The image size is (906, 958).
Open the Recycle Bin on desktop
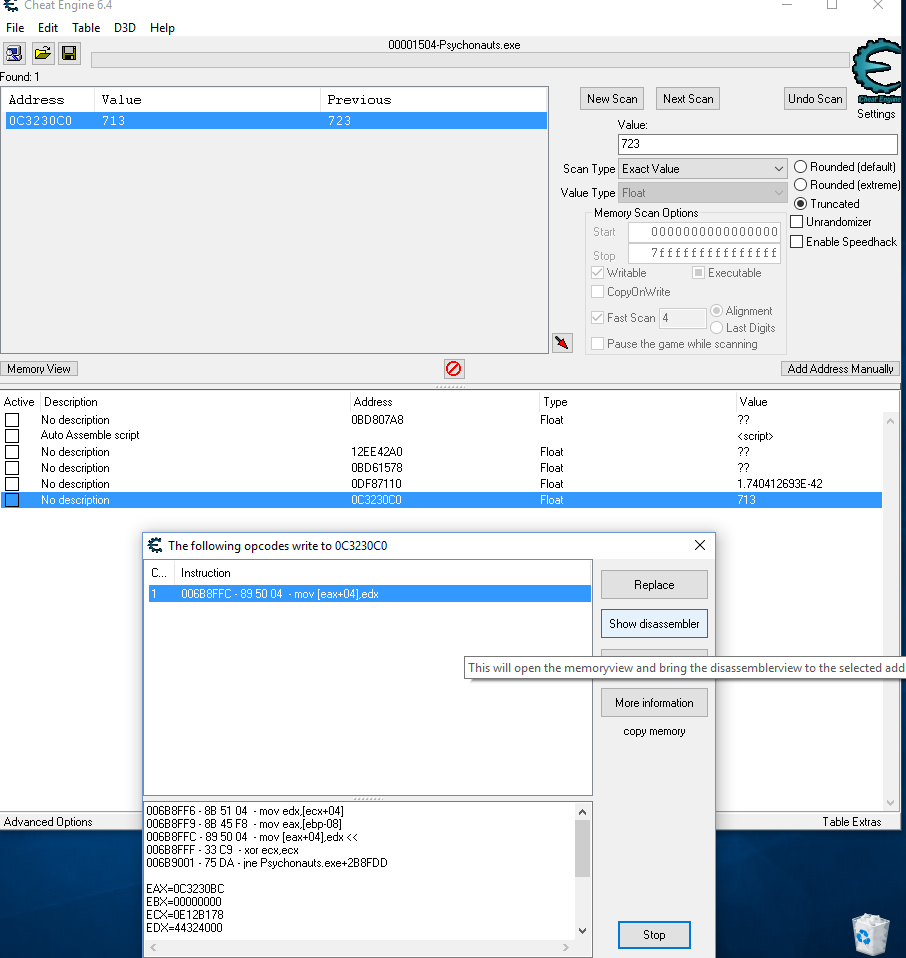pyautogui.click(x=870, y=934)
